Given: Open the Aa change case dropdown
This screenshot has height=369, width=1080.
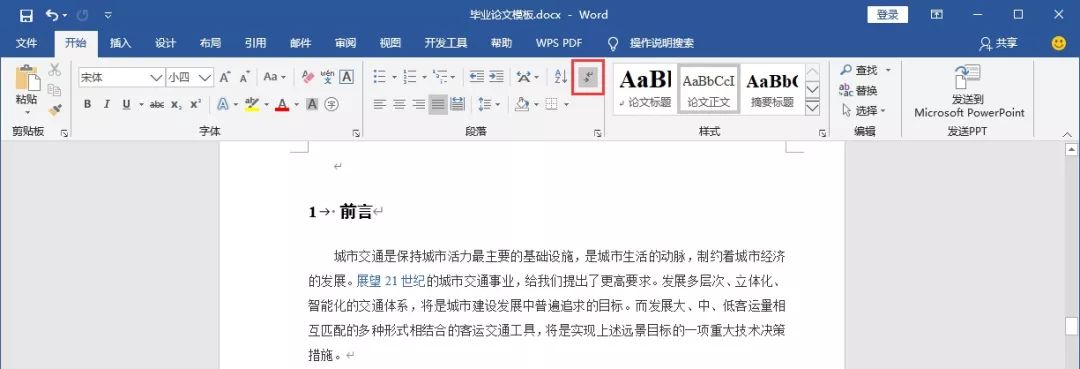Looking at the screenshot, I should click(275, 77).
